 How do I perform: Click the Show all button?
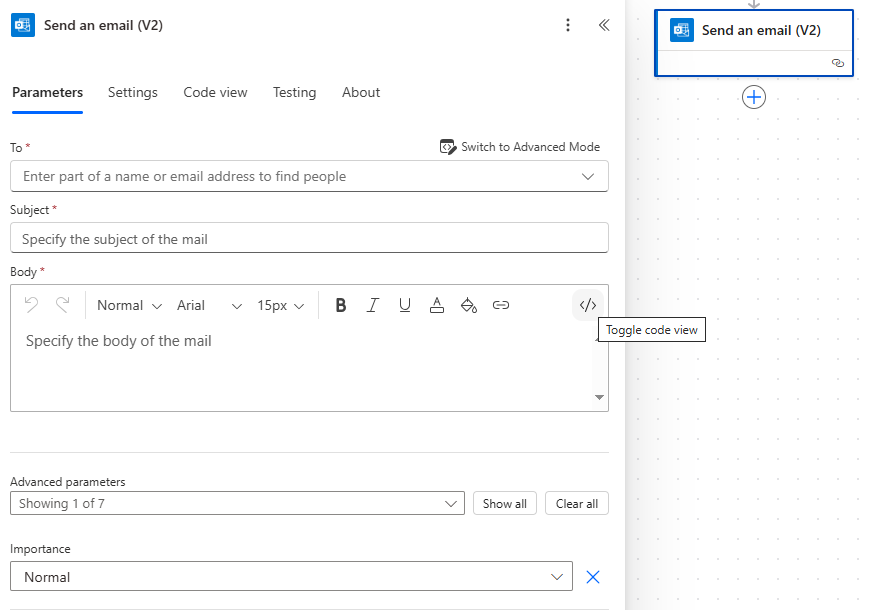pyautogui.click(x=504, y=503)
